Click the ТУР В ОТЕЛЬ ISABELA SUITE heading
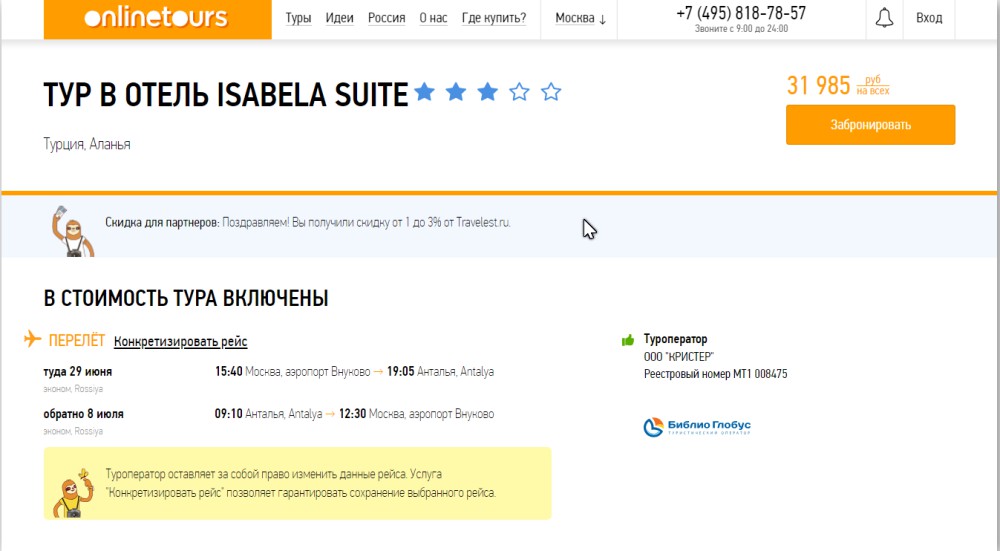 [226, 94]
